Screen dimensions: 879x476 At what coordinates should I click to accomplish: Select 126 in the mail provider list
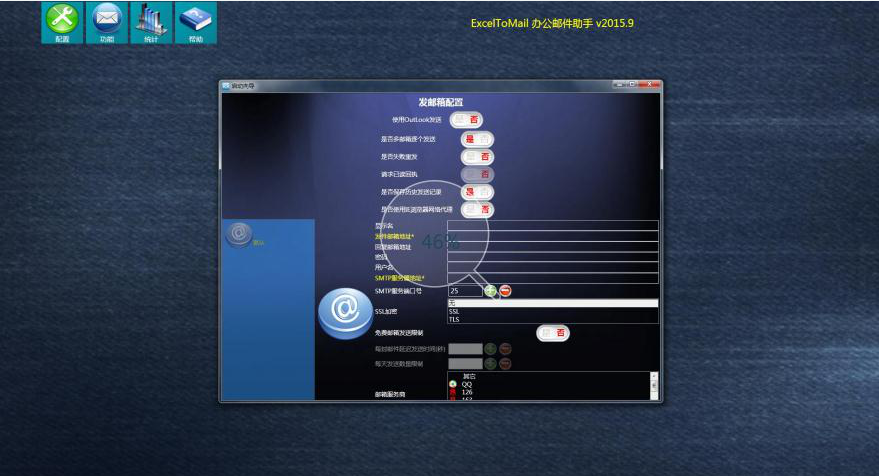tap(467, 392)
